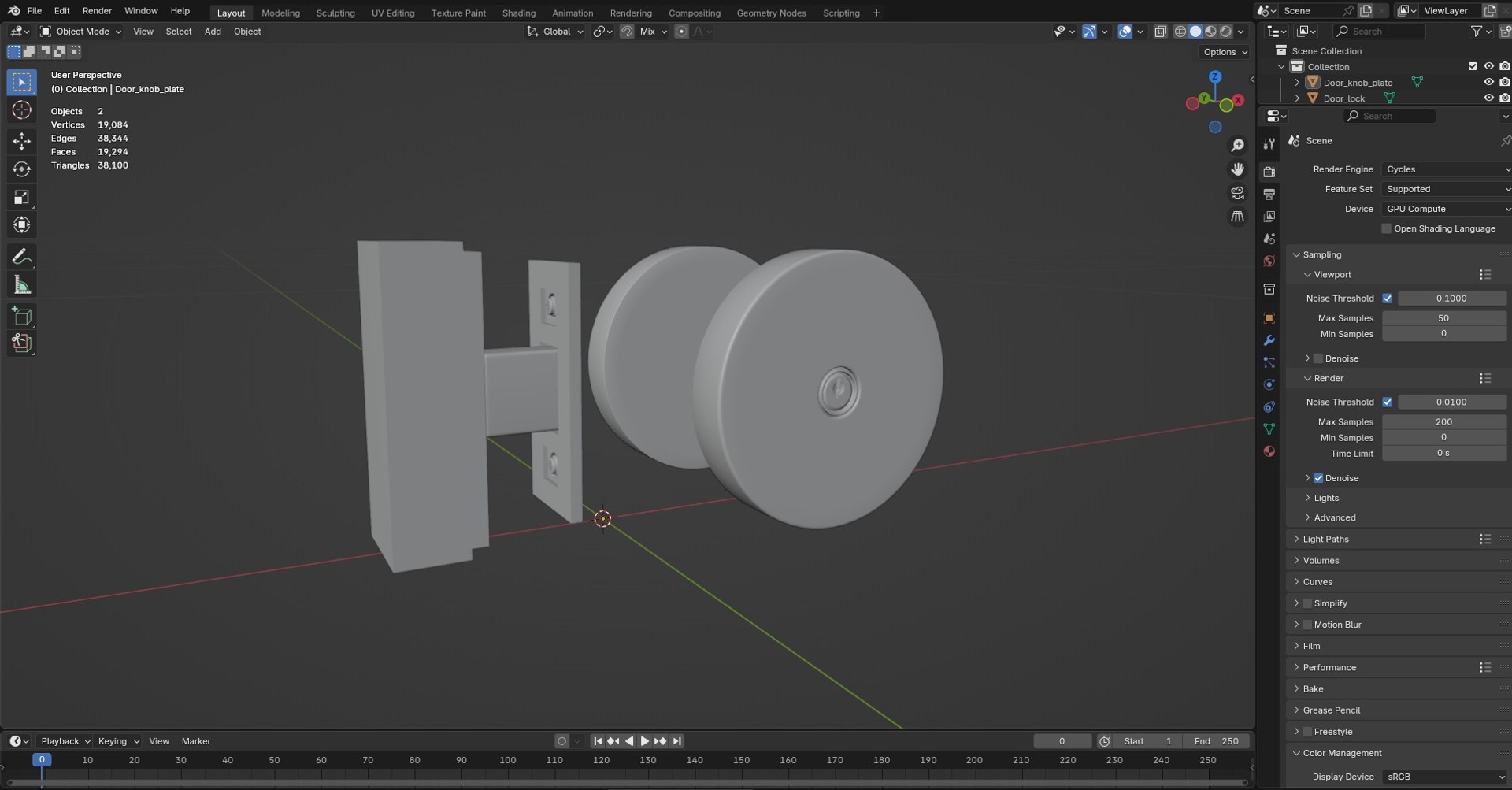Image resolution: width=1512 pixels, height=790 pixels.
Task: Open the Render Engine dropdown
Action: pos(1447,169)
